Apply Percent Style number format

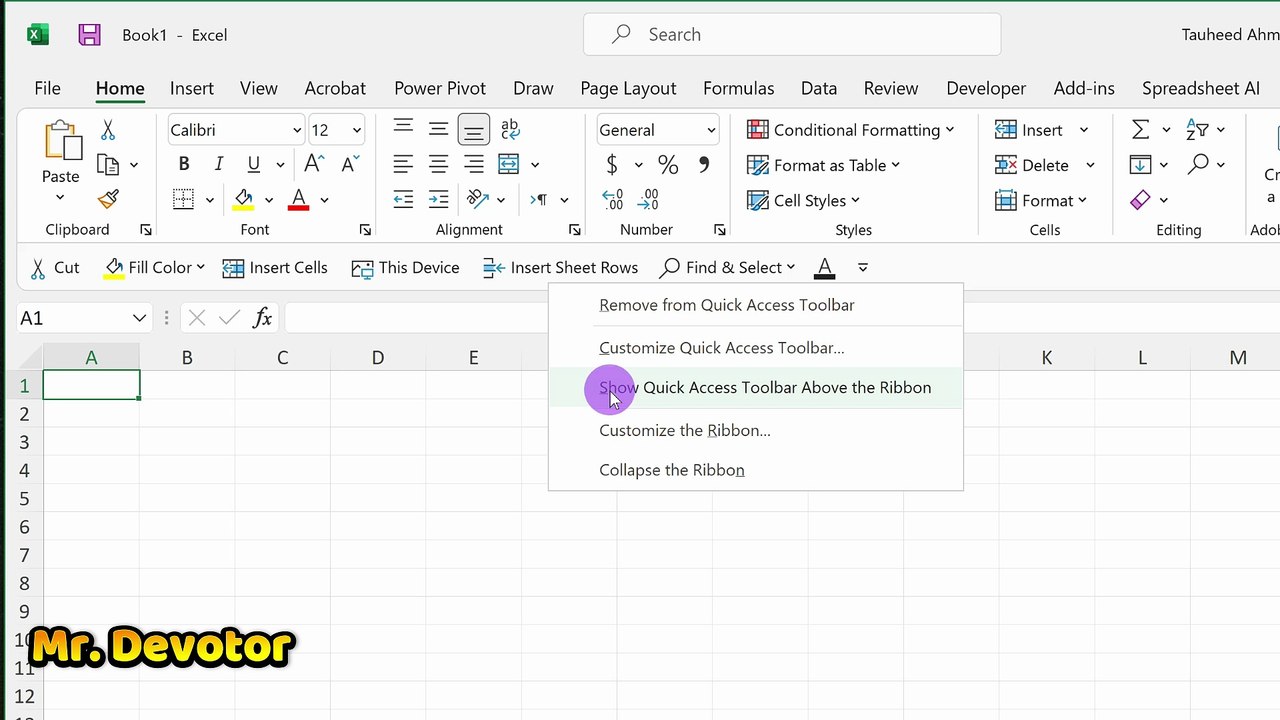(668, 165)
